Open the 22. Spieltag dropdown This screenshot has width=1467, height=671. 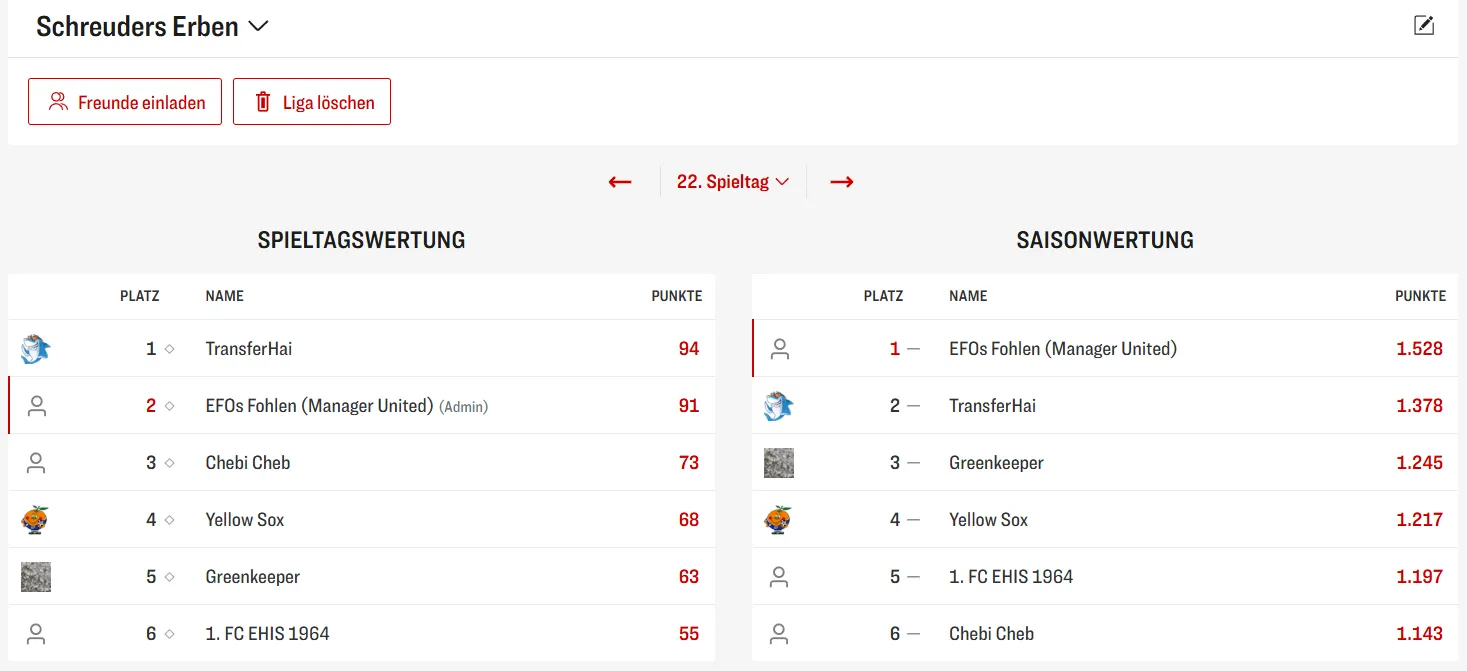pyautogui.click(x=733, y=182)
